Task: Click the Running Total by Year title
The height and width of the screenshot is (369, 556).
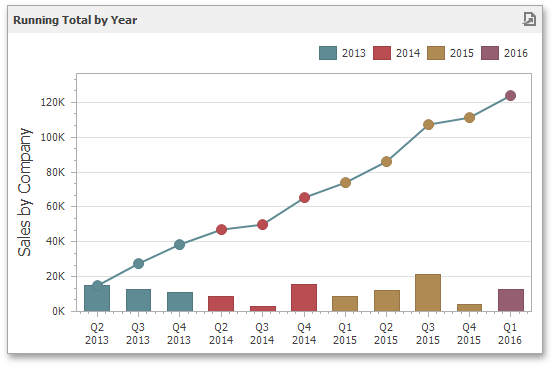Action: [75, 20]
